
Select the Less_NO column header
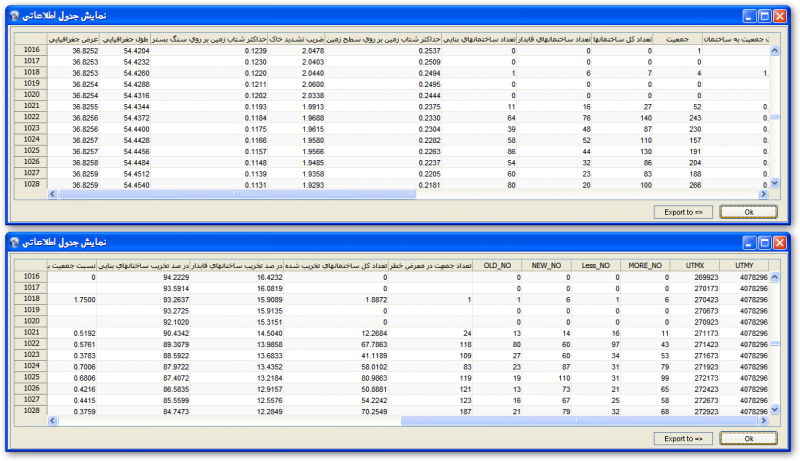click(594, 265)
